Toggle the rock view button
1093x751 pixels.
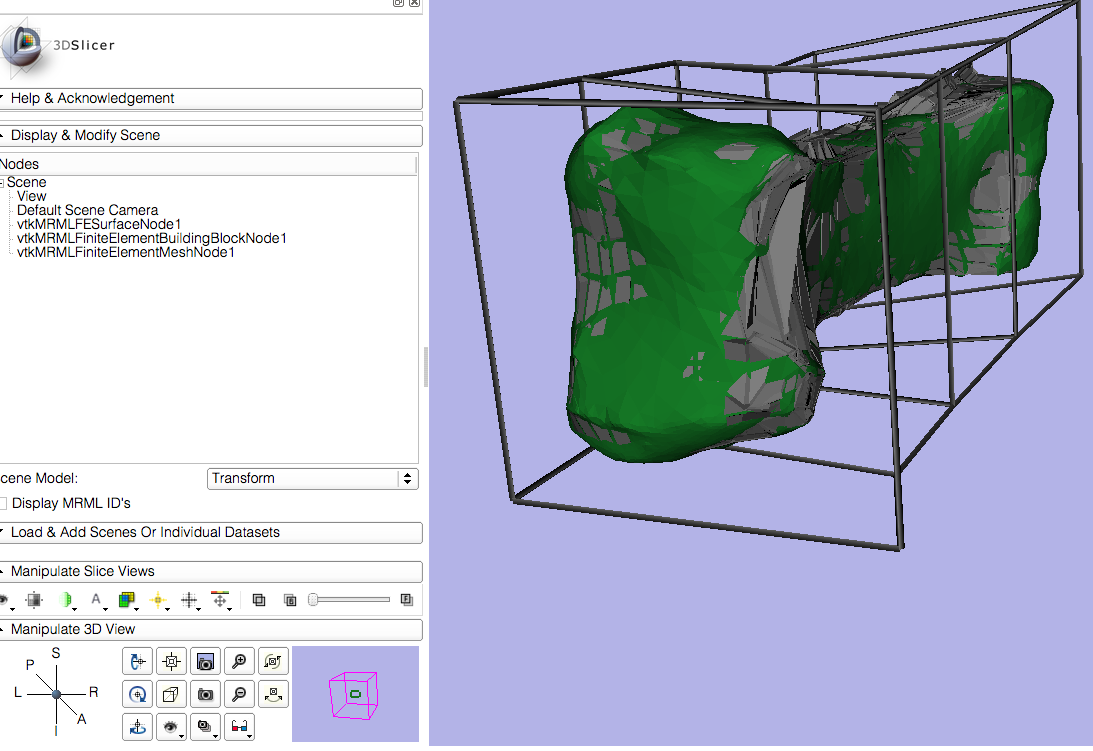(273, 694)
